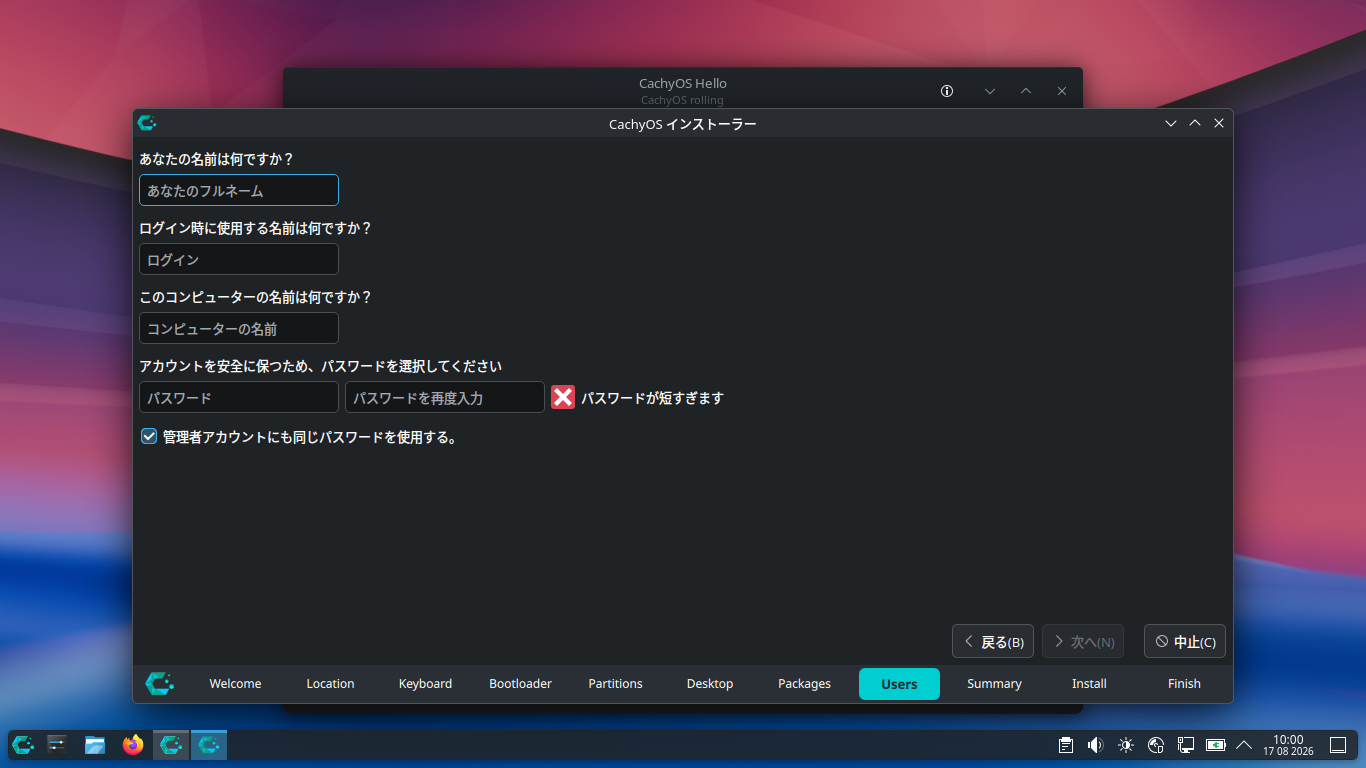
Task: Open the battery and power tray icon
Action: [x=1216, y=745]
